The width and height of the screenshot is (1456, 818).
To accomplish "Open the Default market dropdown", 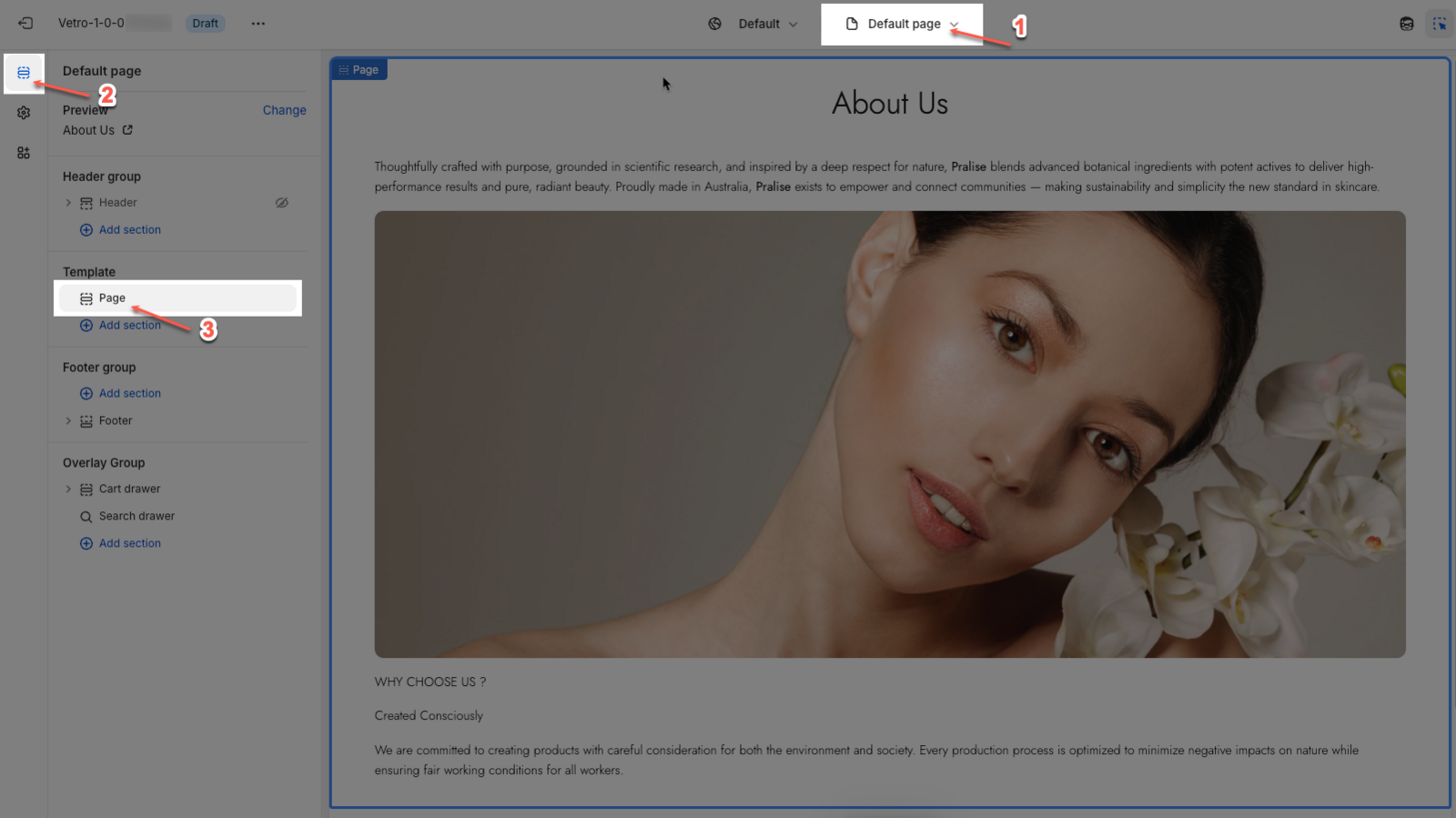I will 753,24.
